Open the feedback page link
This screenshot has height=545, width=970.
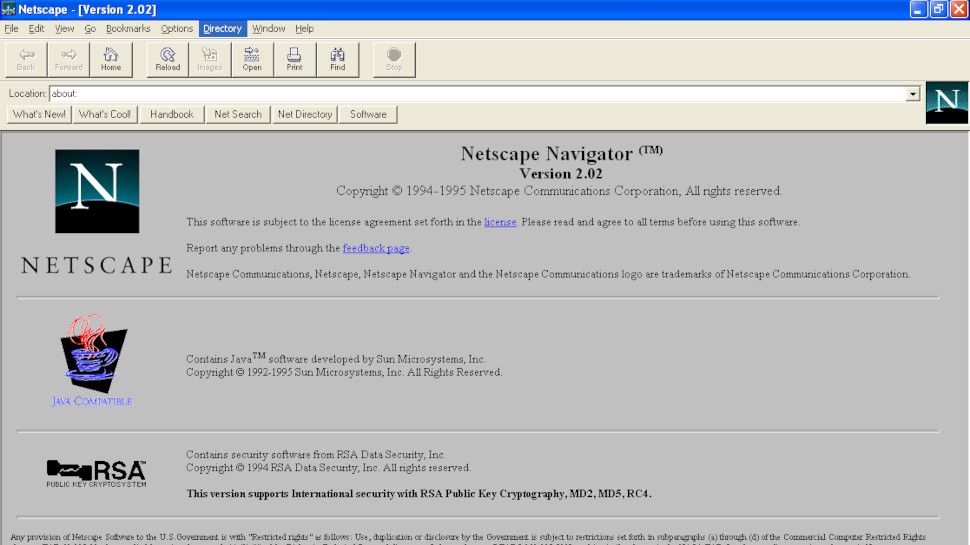tap(376, 248)
